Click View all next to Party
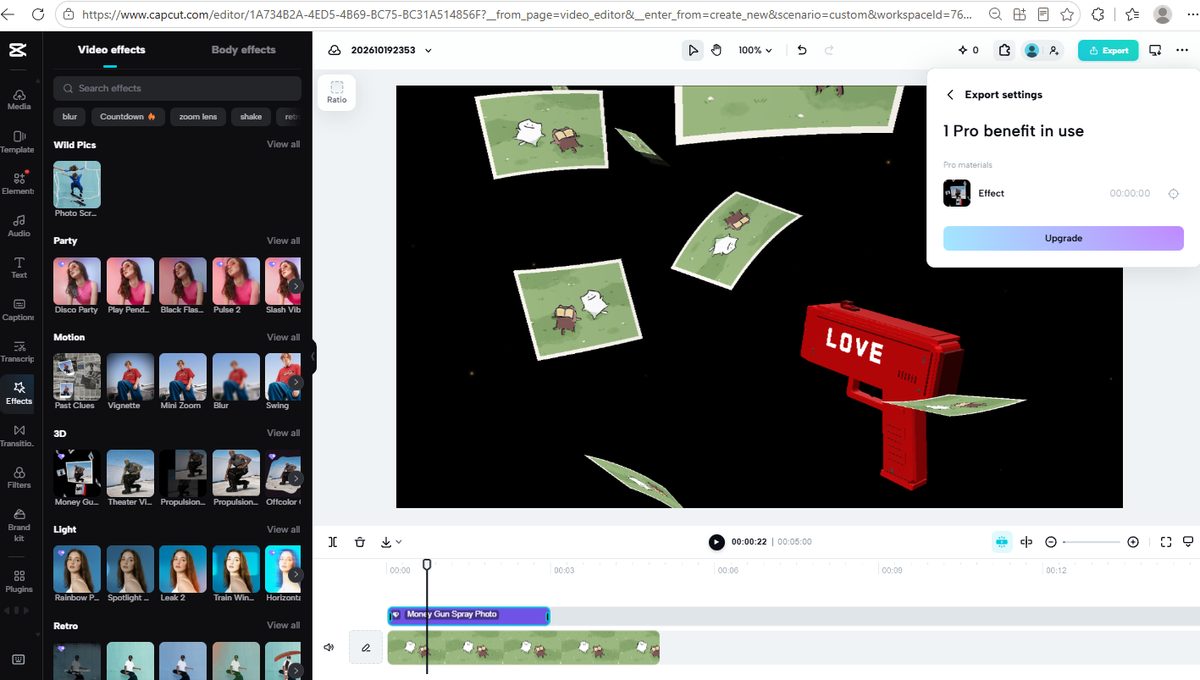Screen dimensions: 1200x680 tap(283, 241)
